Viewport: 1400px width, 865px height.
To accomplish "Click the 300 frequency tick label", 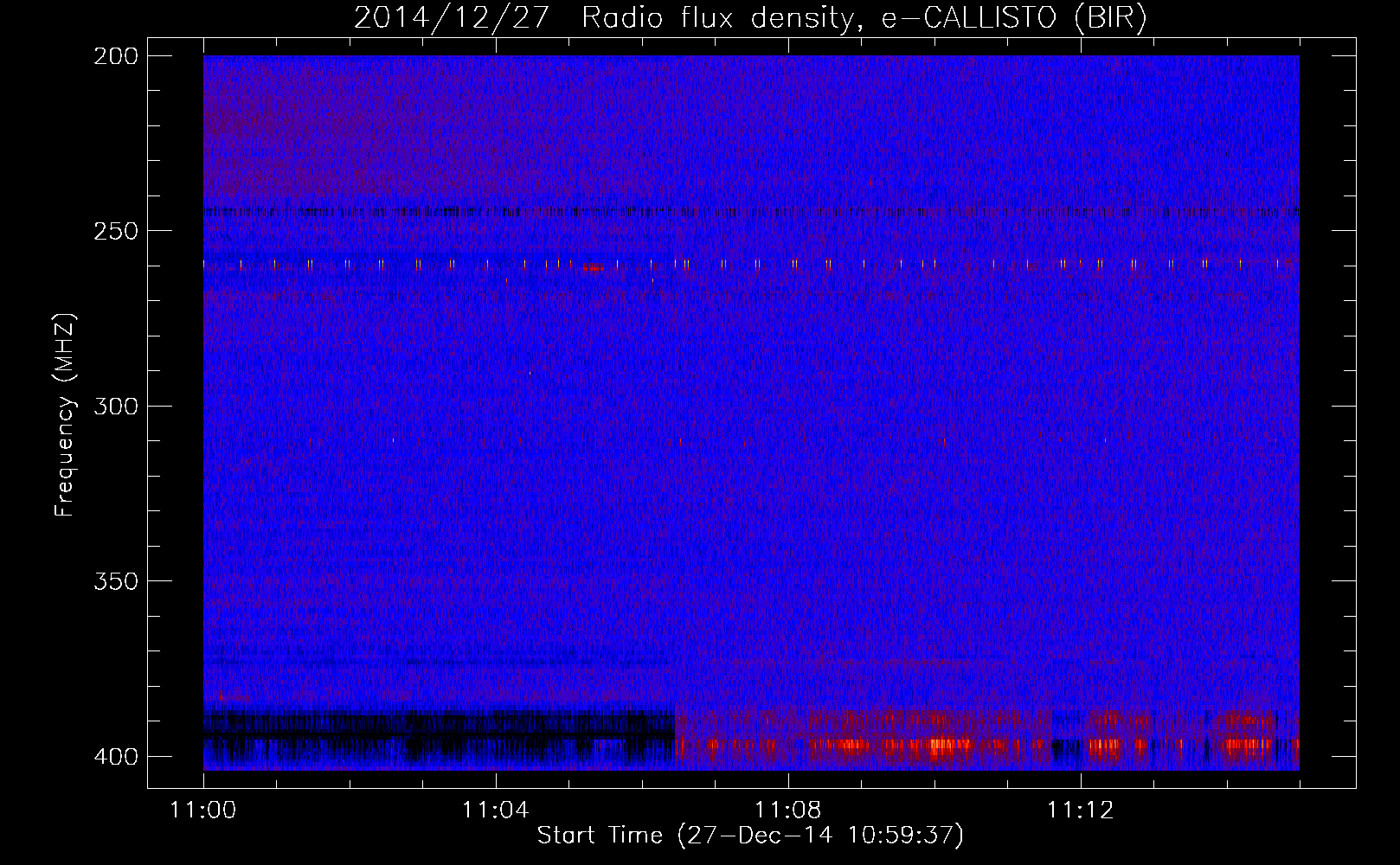I will click(115, 406).
